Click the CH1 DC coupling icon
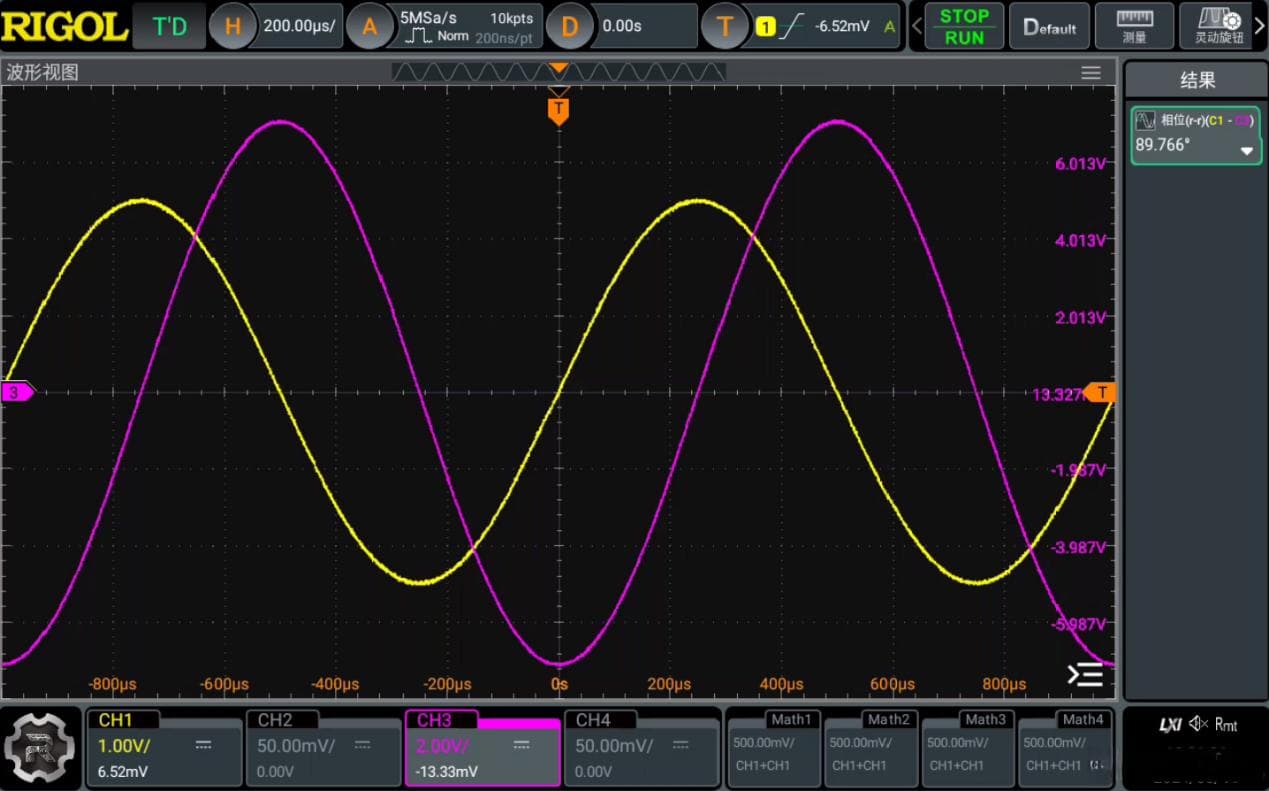 [204, 745]
